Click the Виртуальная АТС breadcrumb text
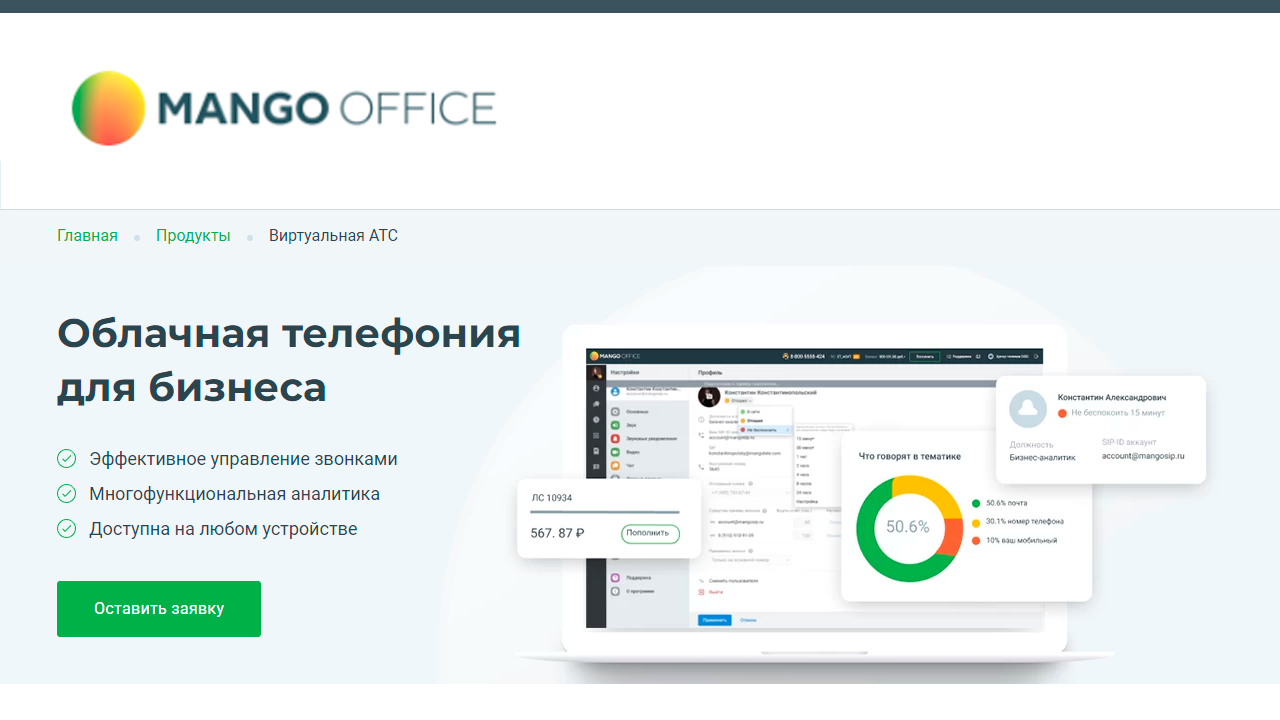This screenshot has height=720, width=1280. (333, 236)
